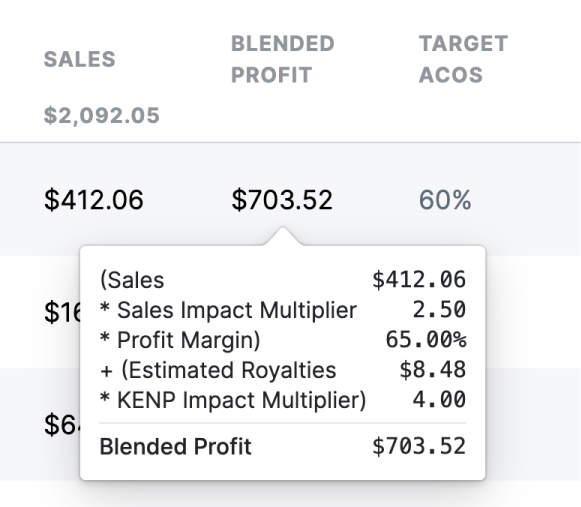Sort by the SALES column header
Screen dimensions: 581x507
(80, 59)
